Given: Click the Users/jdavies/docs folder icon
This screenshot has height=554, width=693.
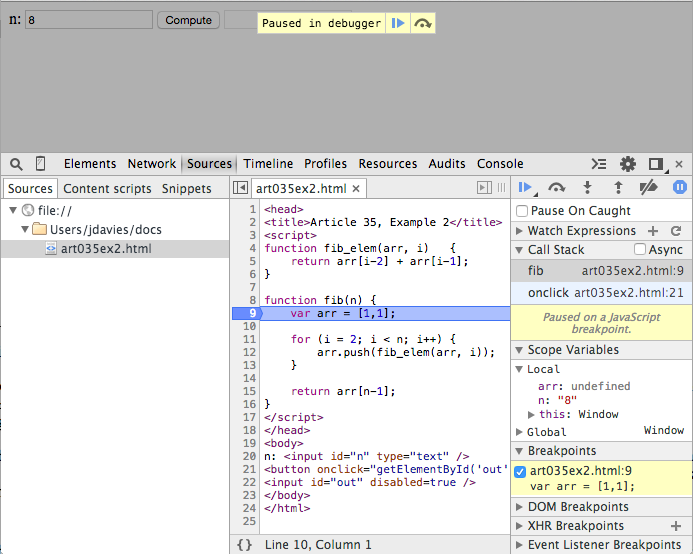Looking at the screenshot, I should (x=39, y=229).
